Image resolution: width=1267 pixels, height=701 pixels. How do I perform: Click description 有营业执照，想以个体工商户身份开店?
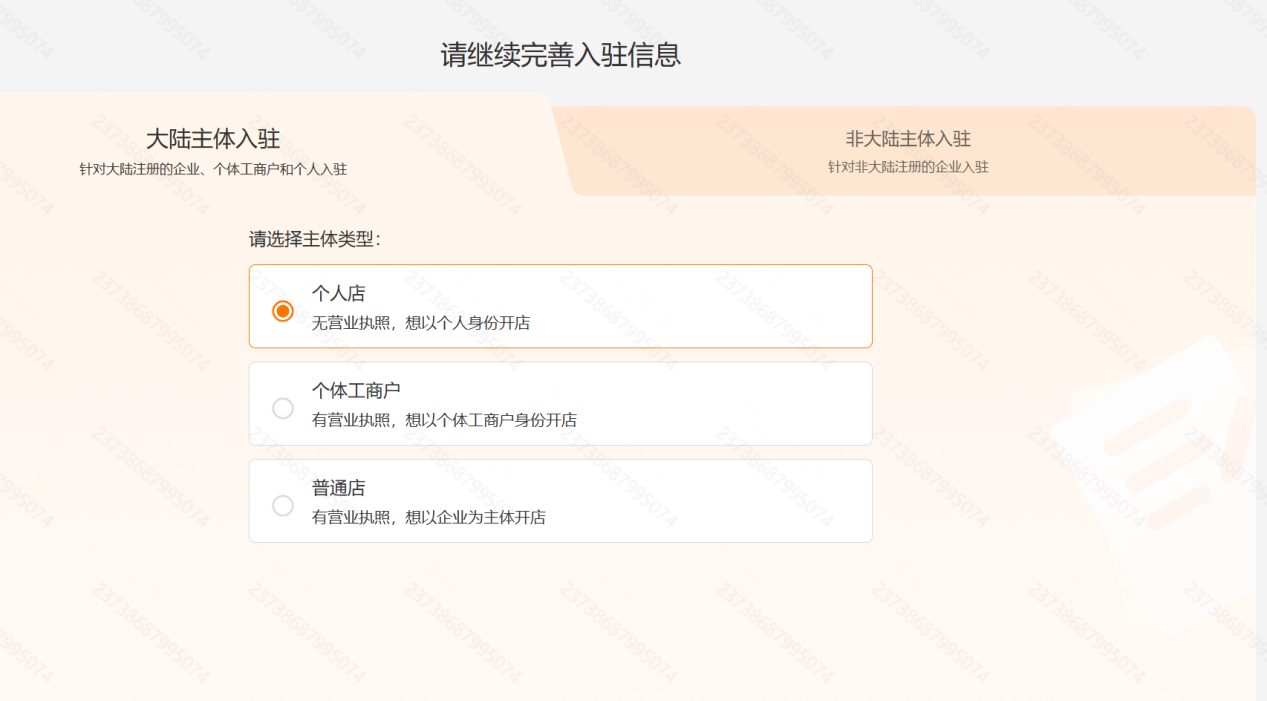click(444, 420)
